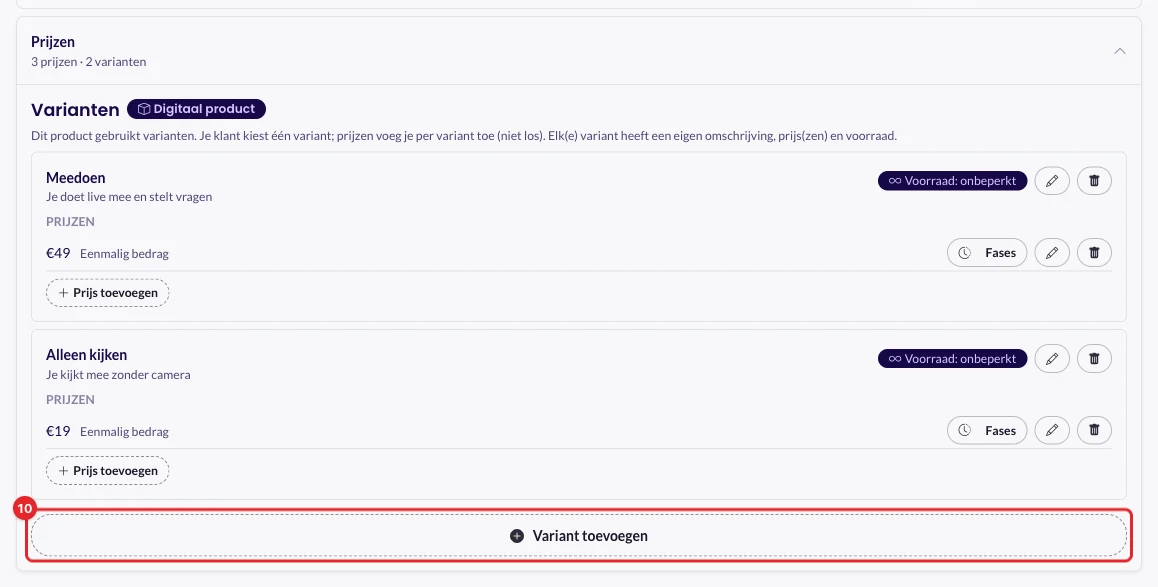Click Meedoen's Voorraad: onbeperkt badge
Image resolution: width=1158 pixels, height=587 pixels.
coord(953,181)
